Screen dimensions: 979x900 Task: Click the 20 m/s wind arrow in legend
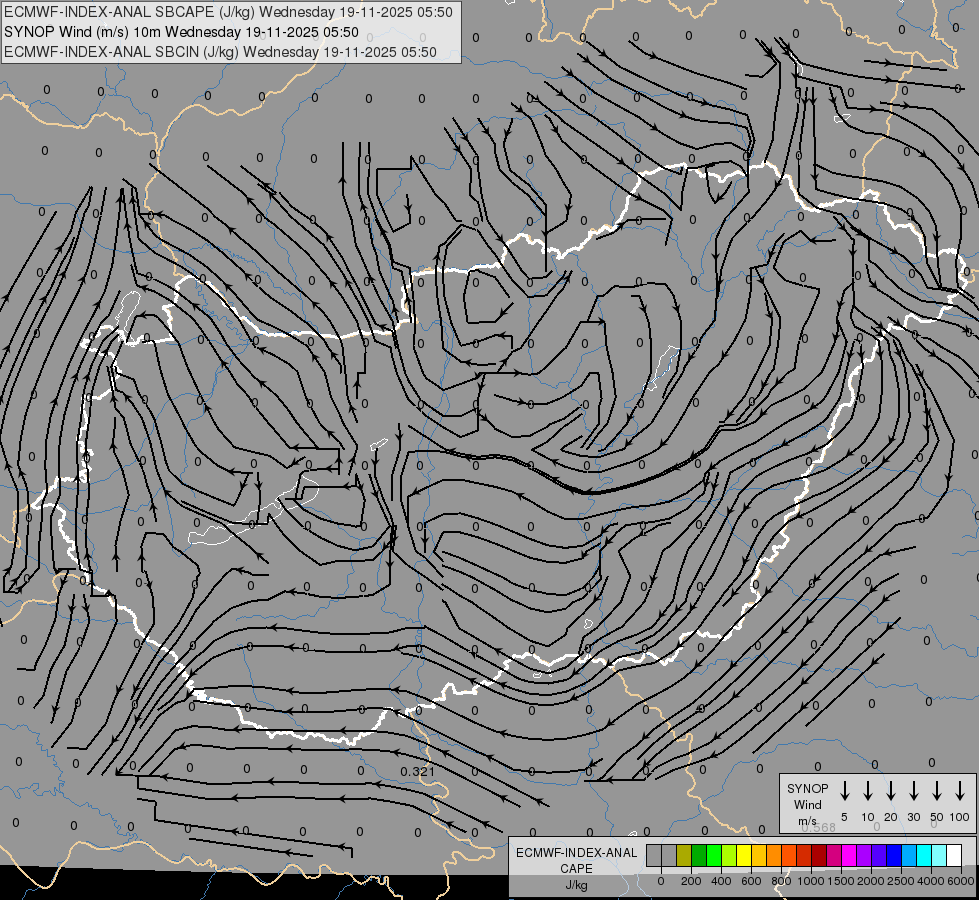pyautogui.click(x=891, y=791)
